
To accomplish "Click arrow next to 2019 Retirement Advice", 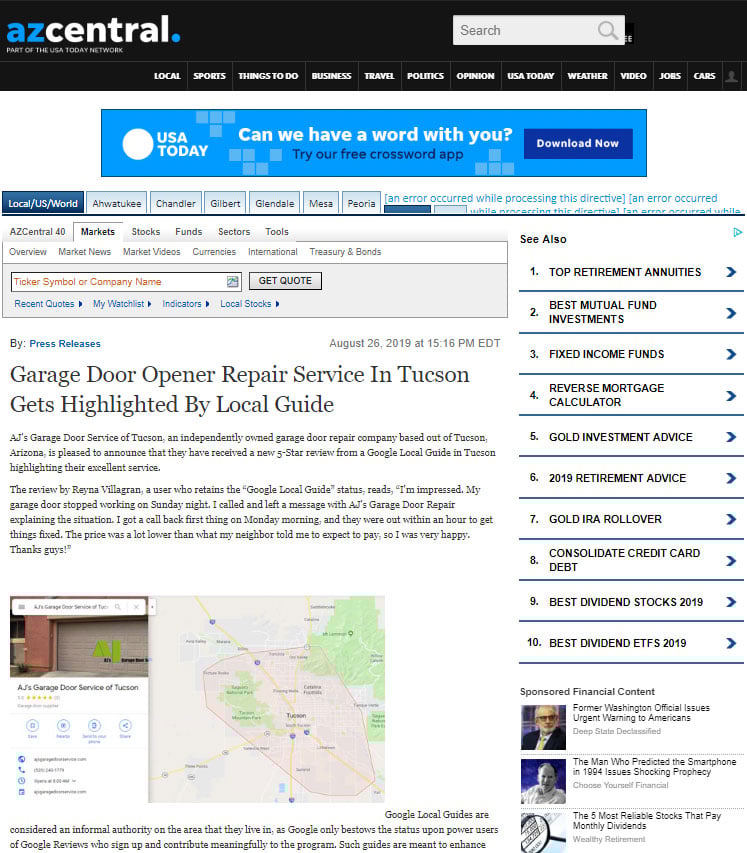I will point(731,478).
